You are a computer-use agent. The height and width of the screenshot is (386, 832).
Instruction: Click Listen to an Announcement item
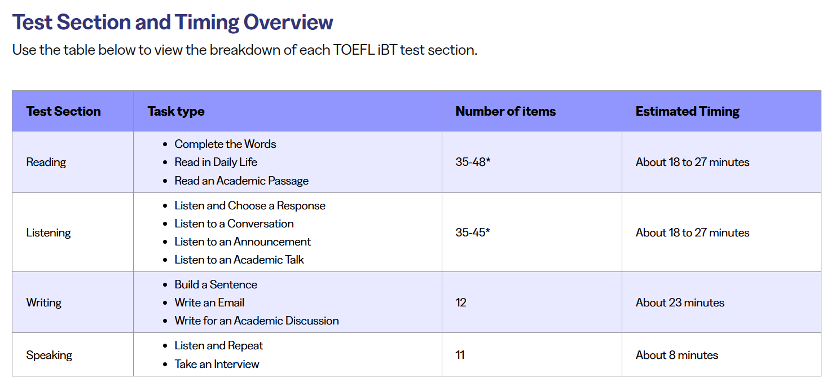tap(242, 242)
